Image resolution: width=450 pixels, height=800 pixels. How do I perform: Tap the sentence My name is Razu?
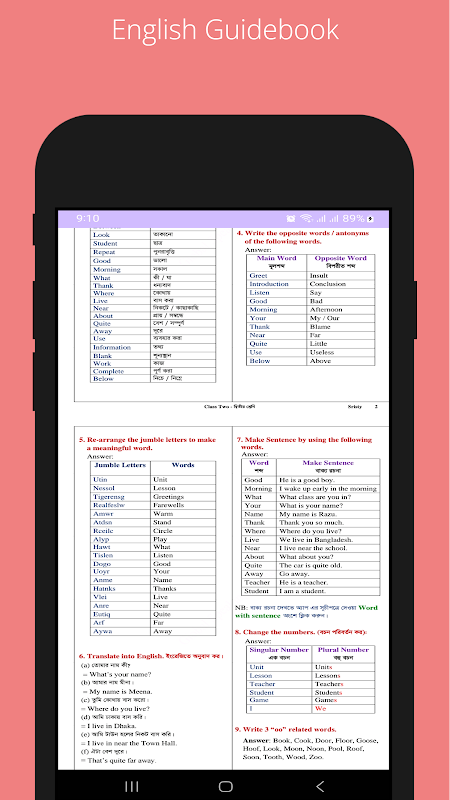coord(308,514)
